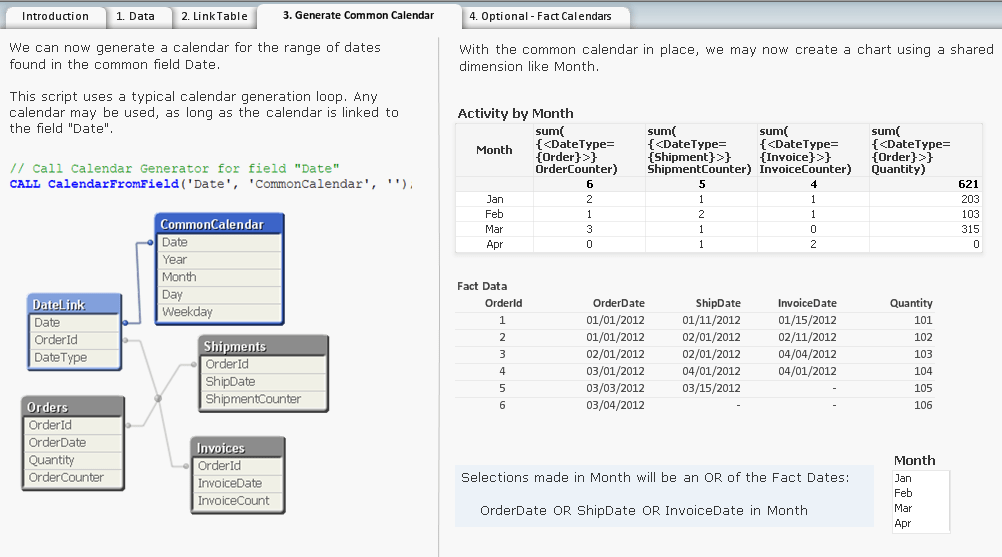Click the CALL CalendarFromField script line

point(211,184)
